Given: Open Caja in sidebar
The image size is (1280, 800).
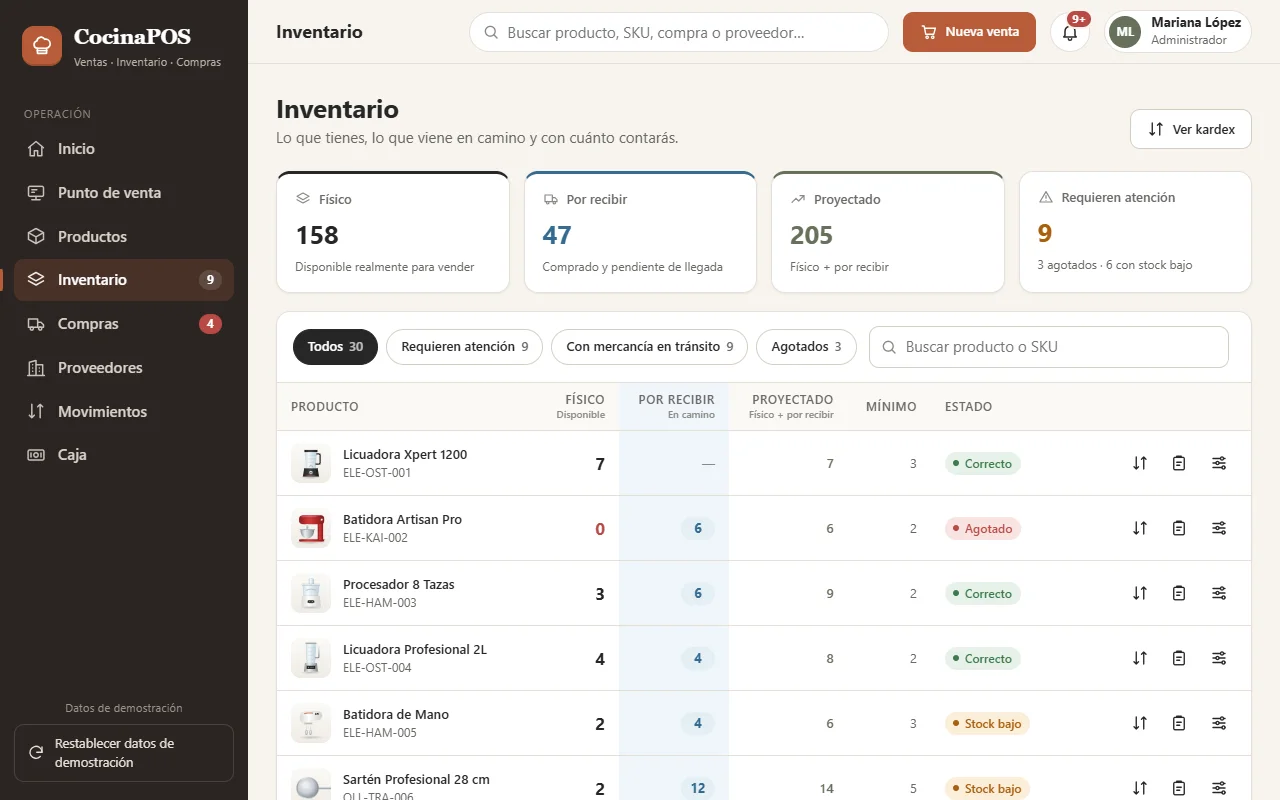Looking at the screenshot, I should (x=124, y=455).
